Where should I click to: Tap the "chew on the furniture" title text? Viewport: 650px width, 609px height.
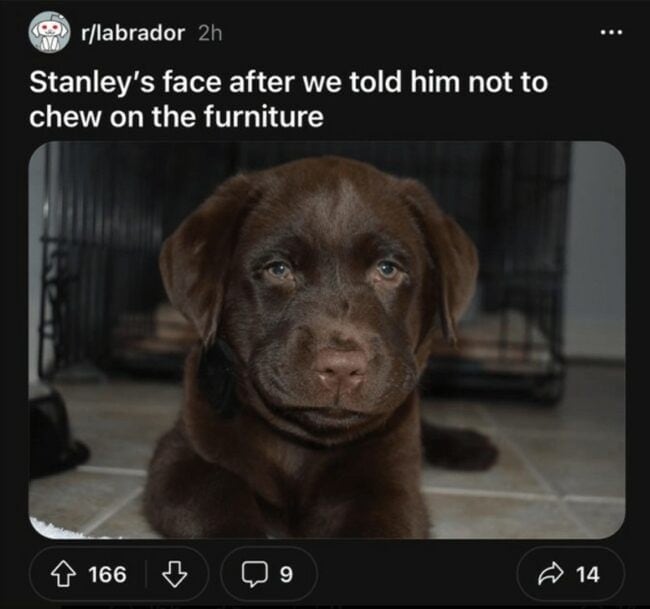pos(176,117)
